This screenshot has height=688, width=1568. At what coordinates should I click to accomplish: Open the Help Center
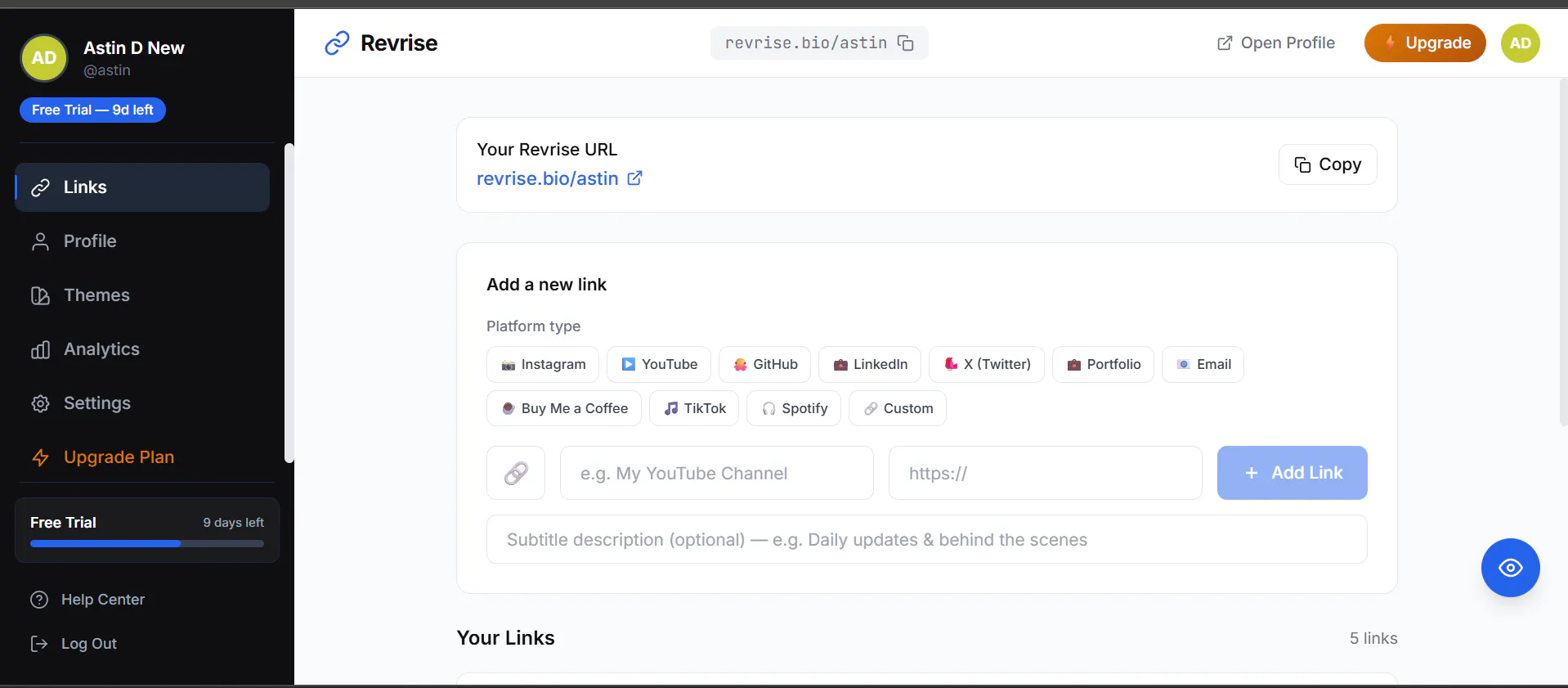[87, 600]
